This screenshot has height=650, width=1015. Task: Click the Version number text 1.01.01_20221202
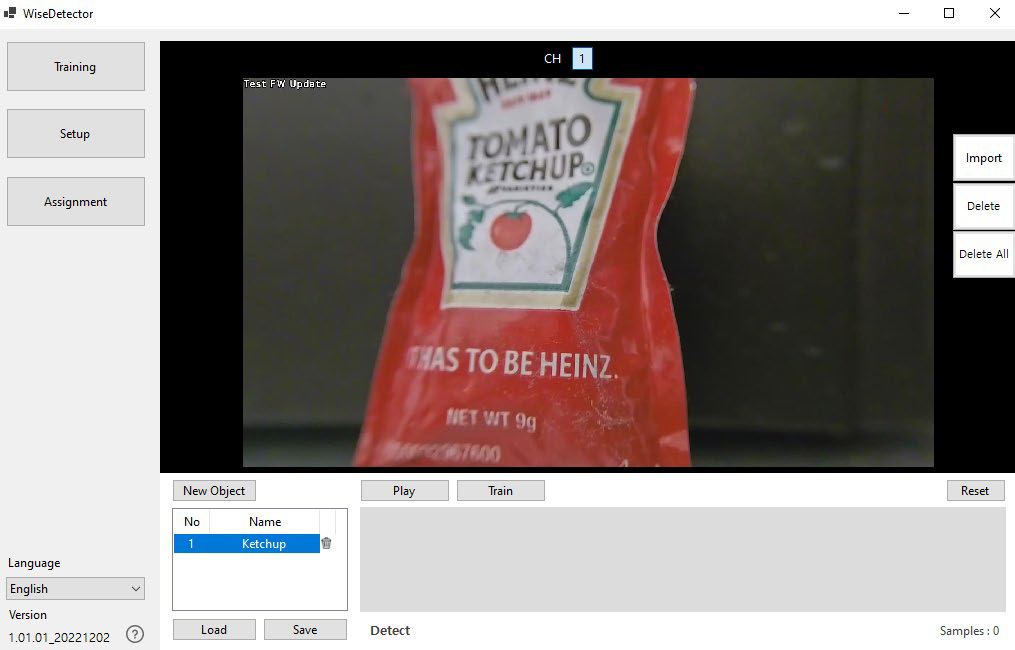59,637
